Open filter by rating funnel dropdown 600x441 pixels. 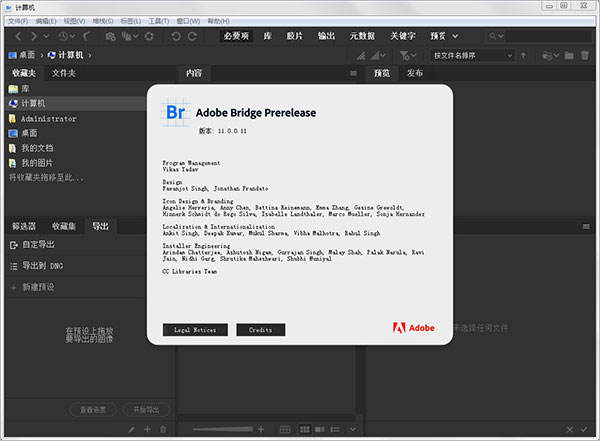(408, 56)
